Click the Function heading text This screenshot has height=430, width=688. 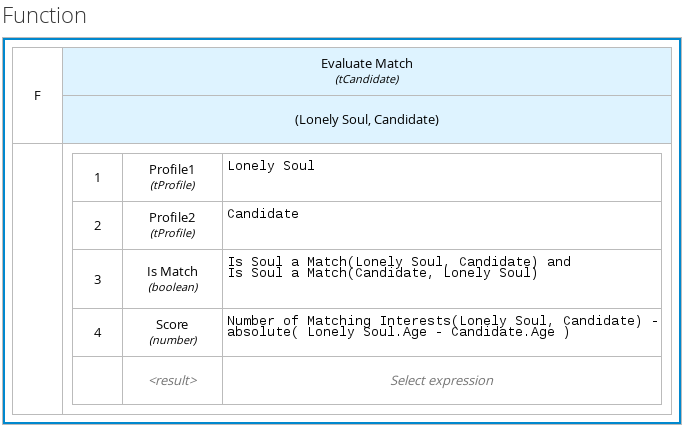(44, 16)
